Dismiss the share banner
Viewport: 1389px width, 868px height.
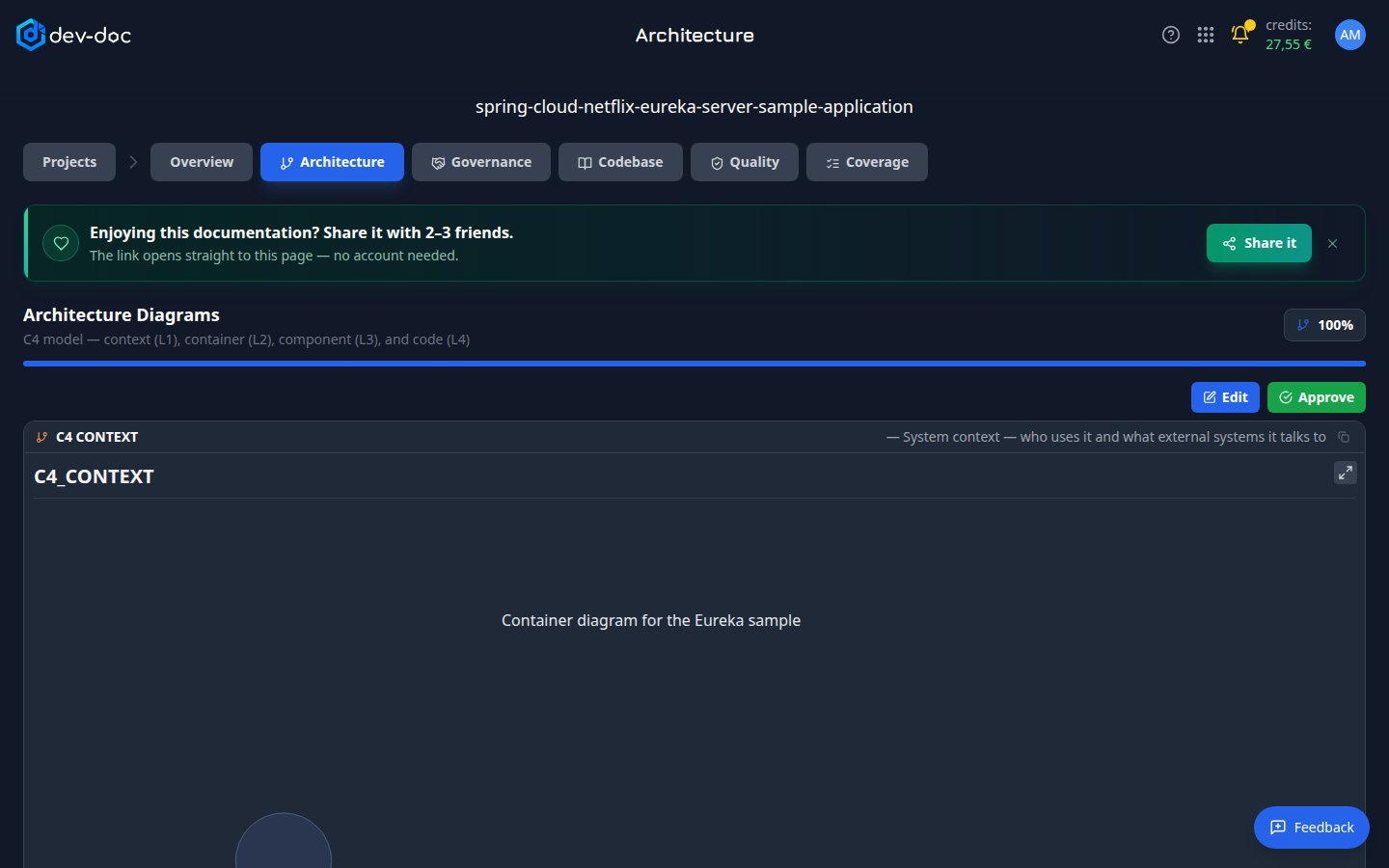click(1332, 243)
